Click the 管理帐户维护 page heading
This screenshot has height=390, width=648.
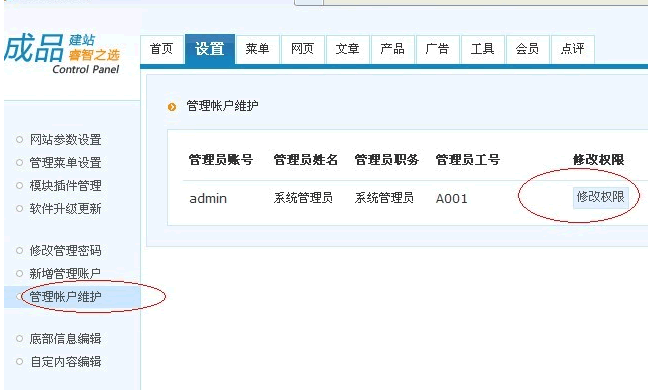coord(222,106)
